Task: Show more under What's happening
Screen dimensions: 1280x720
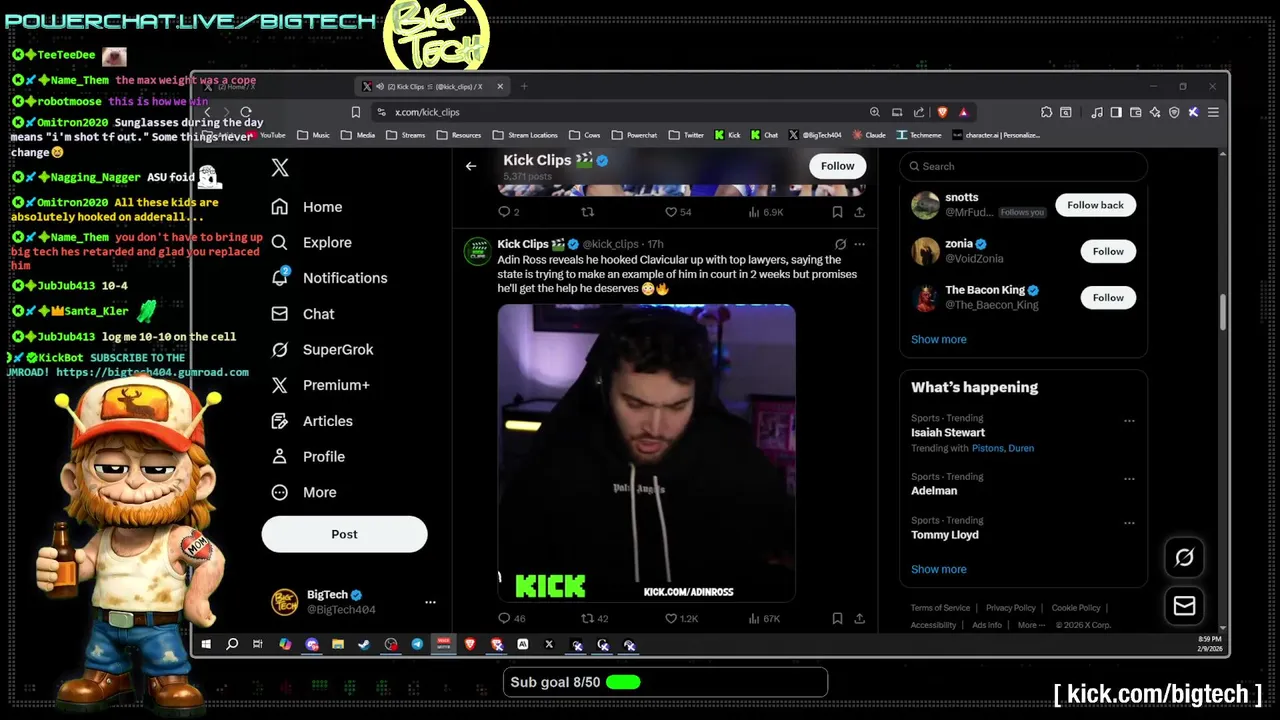Action: coord(938,569)
